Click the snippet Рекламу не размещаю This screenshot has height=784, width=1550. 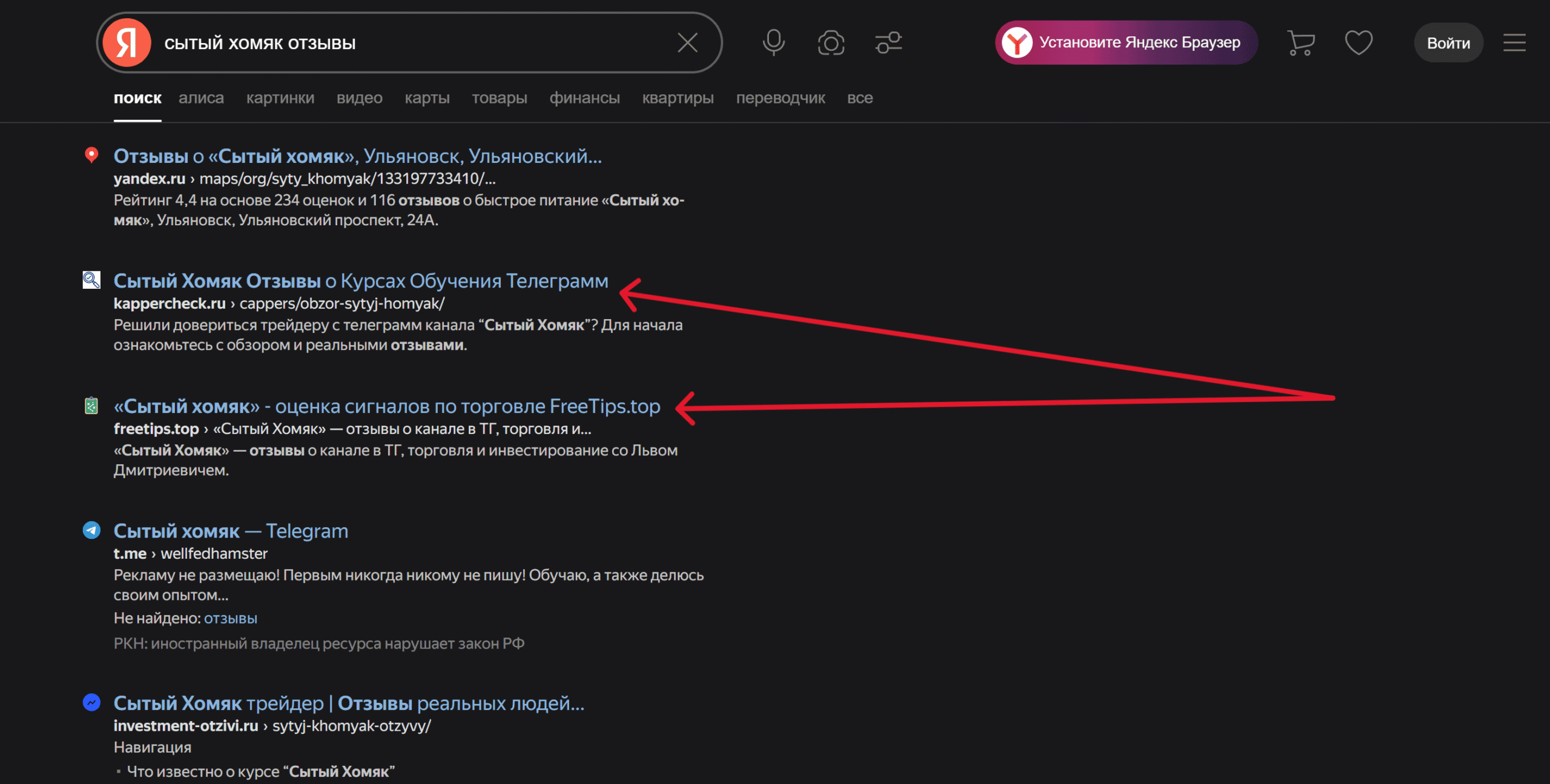pos(409,585)
